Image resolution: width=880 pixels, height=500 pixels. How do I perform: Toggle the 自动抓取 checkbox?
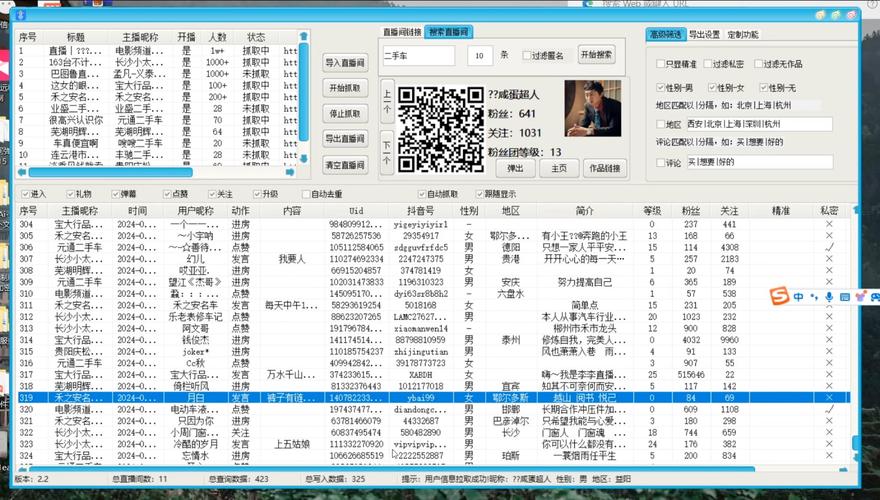click(421, 194)
